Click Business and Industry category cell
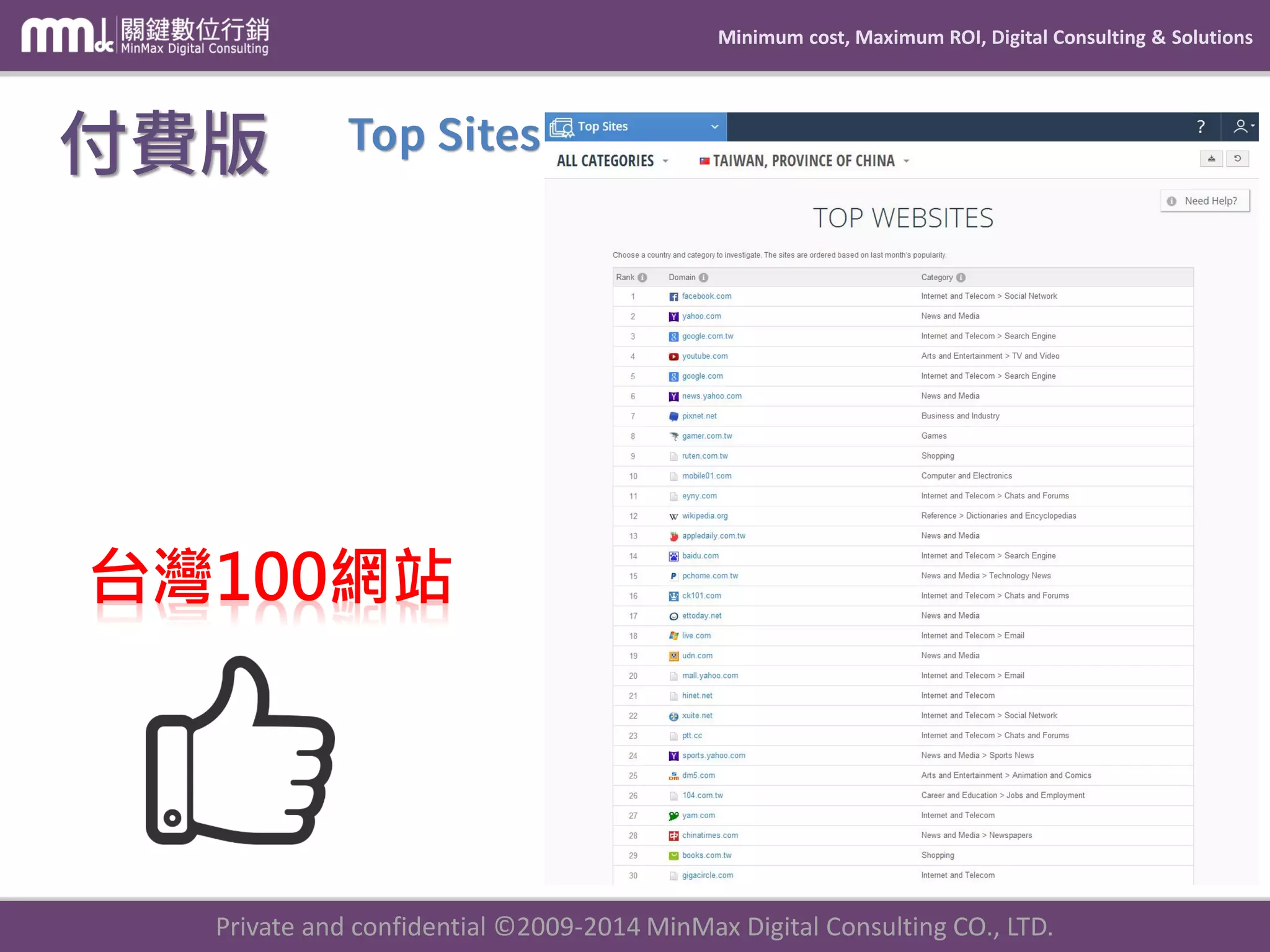The height and width of the screenshot is (952, 1270). pos(960,416)
